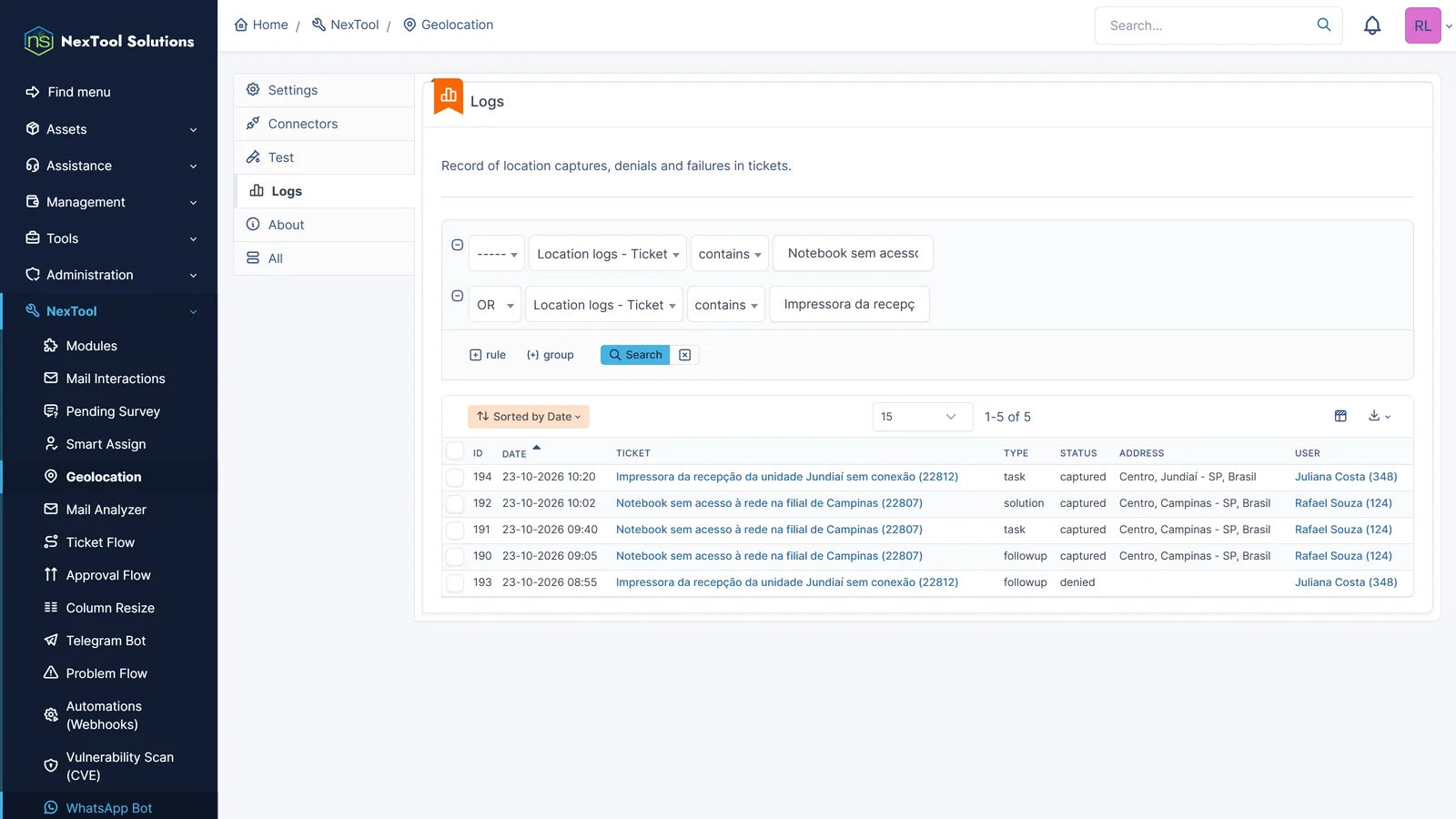This screenshot has width=1456, height=819.
Task: Open the orange Logs header icon
Action: (449, 96)
